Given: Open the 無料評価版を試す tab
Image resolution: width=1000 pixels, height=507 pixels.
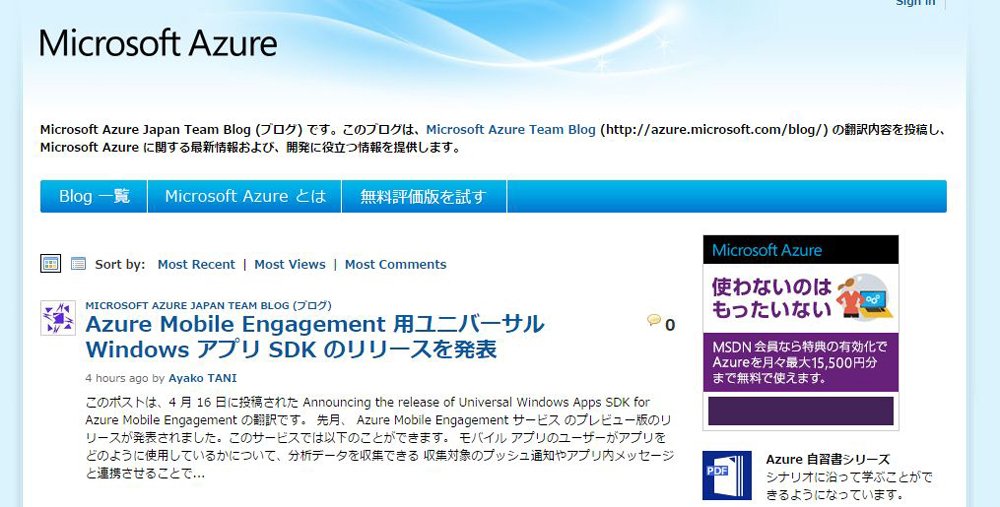Looking at the screenshot, I should tap(424, 196).
